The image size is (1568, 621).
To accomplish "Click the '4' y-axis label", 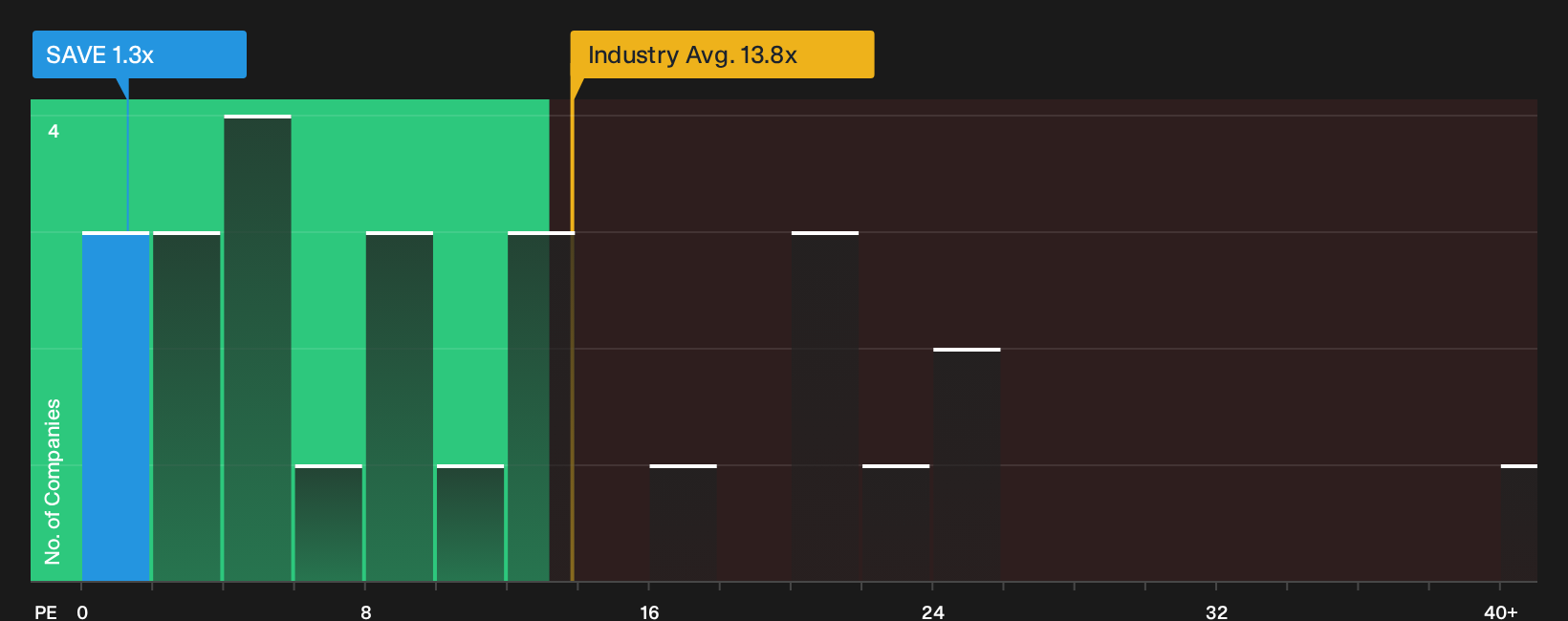I will click(54, 131).
